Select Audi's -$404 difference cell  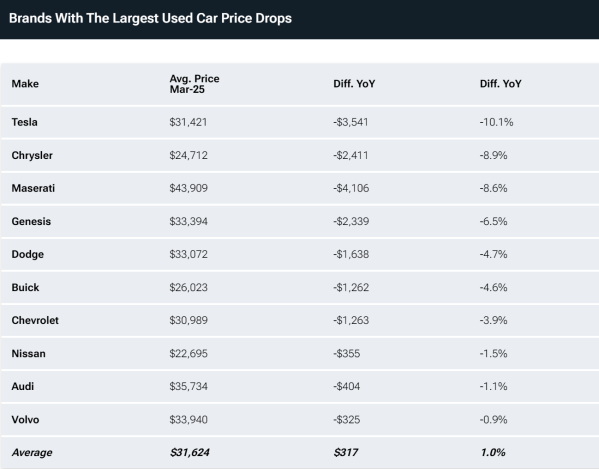pos(346,387)
